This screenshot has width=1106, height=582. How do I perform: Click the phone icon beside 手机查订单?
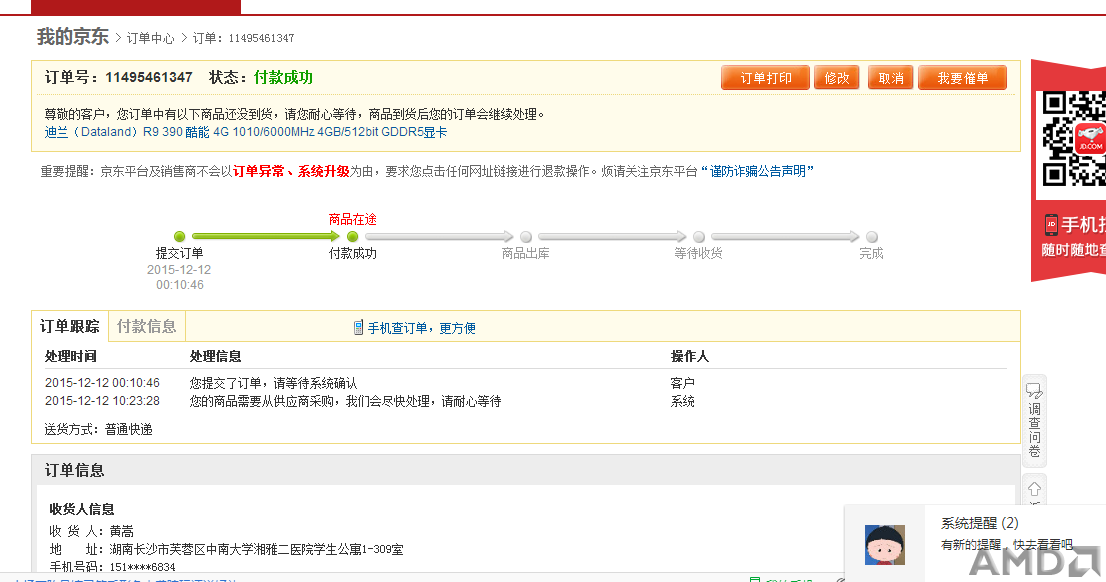(358, 327)
